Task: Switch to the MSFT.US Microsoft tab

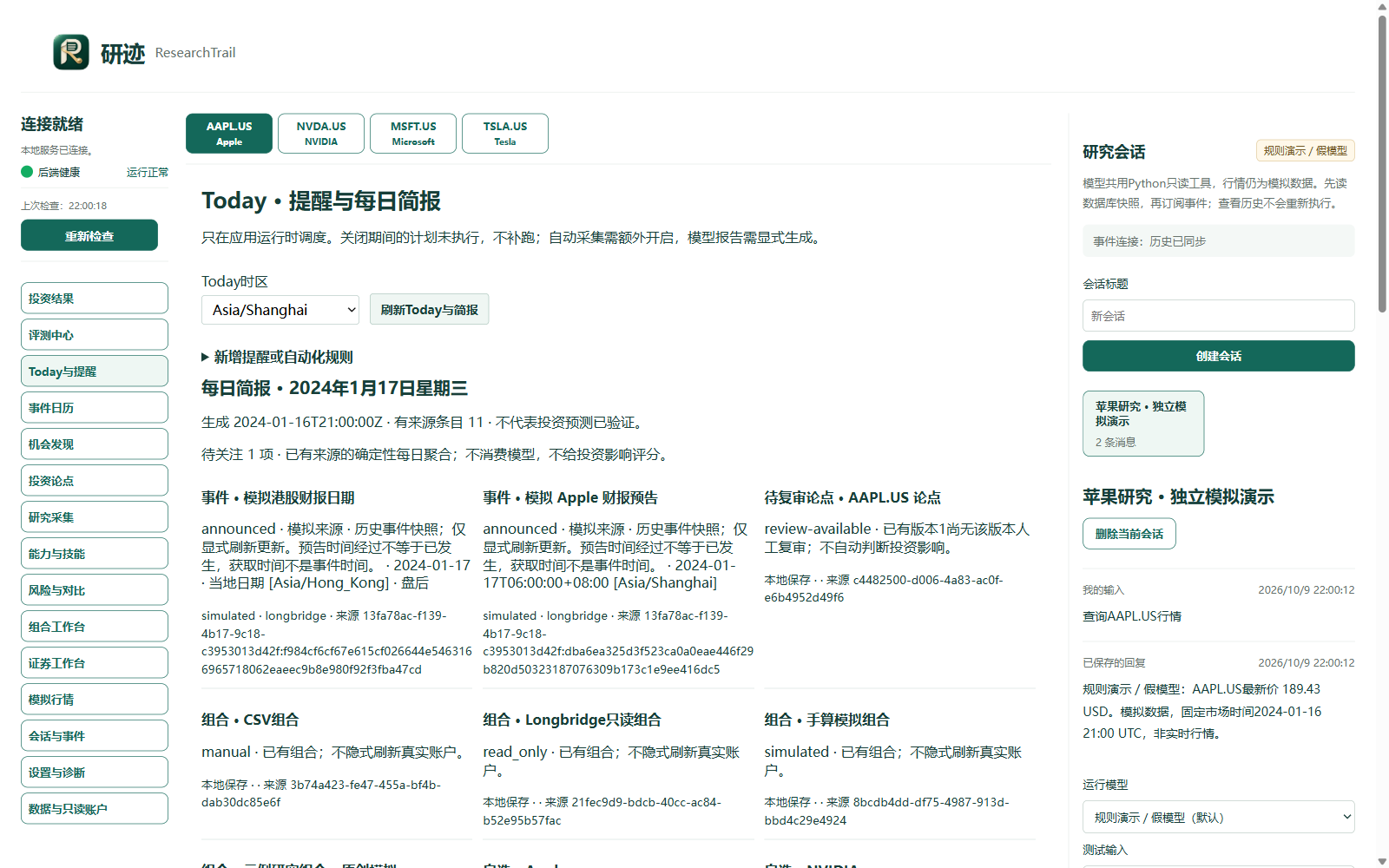Action: click(x=413, y=134)
